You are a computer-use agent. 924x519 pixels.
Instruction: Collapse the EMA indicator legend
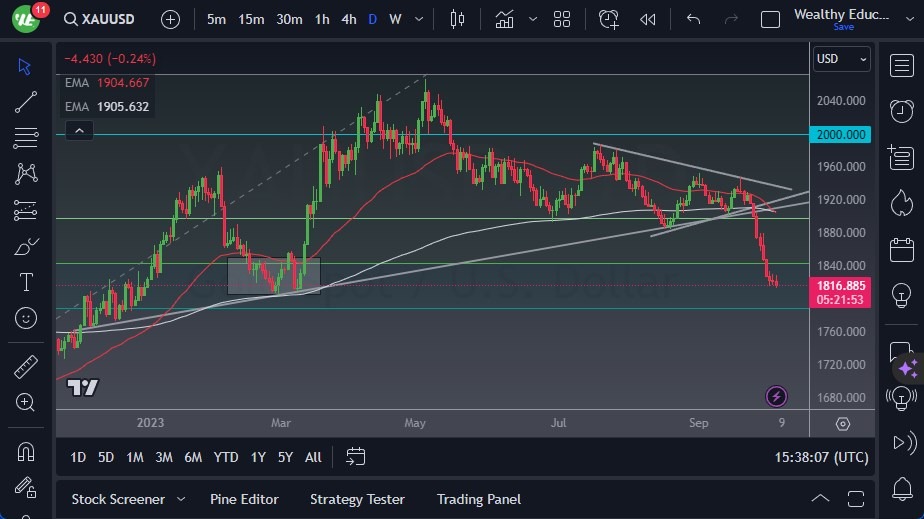click(78, 130)
